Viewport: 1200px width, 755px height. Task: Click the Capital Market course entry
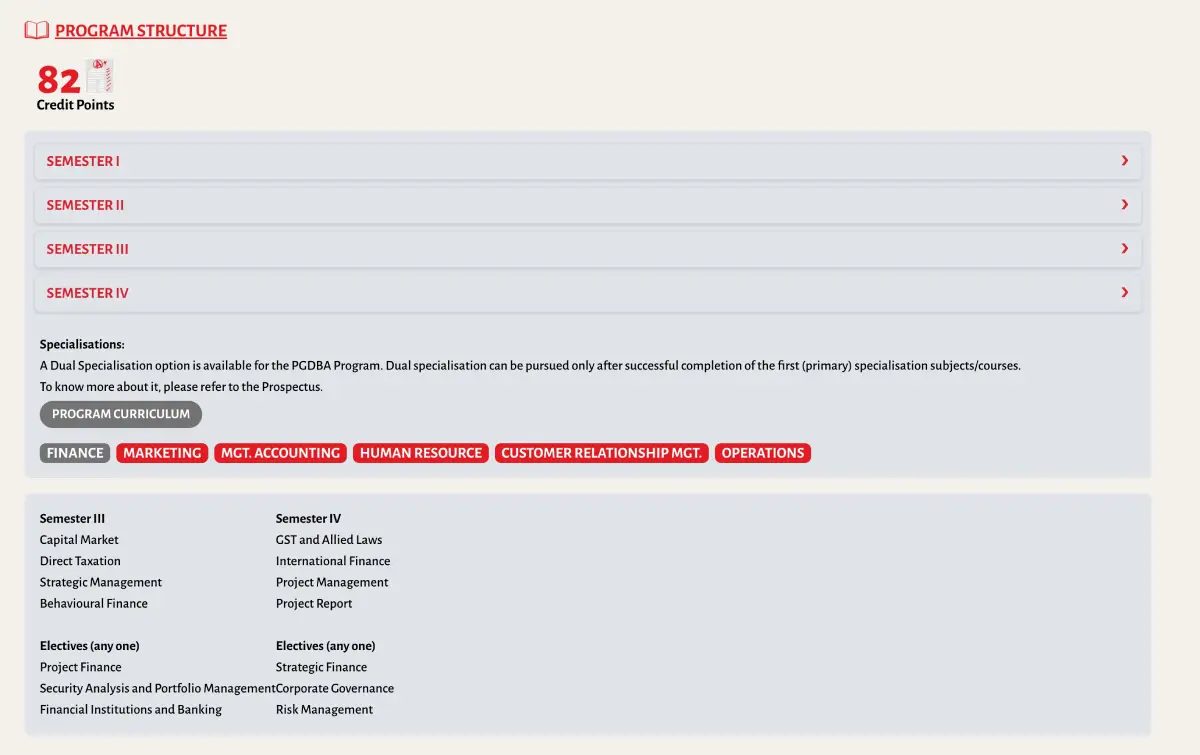click(x=79, y=540)
